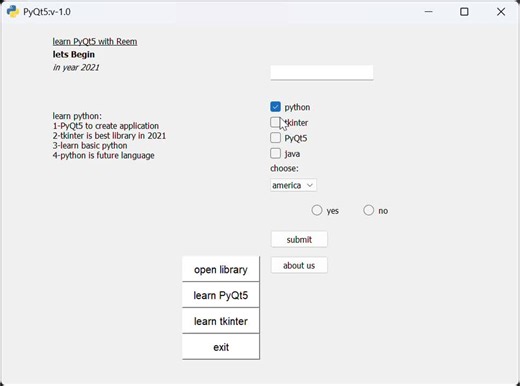Click the learn PyQt5 button
This screenshot has height=386, width=520.
221,295
